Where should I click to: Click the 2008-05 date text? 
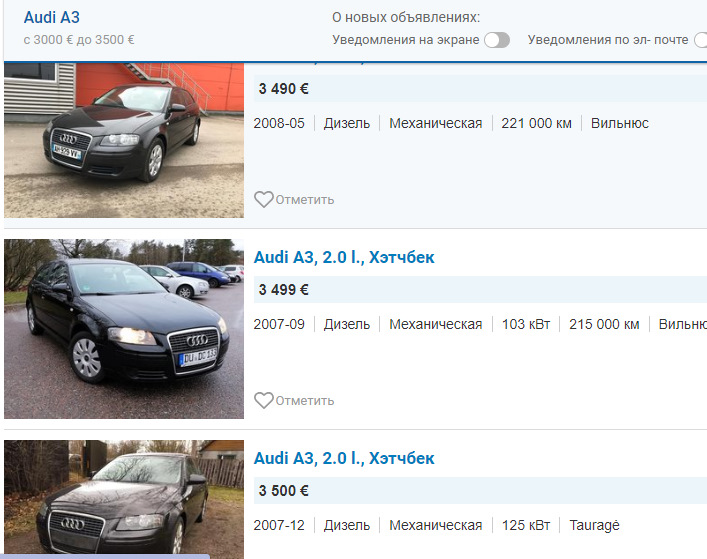pos(279,124)
